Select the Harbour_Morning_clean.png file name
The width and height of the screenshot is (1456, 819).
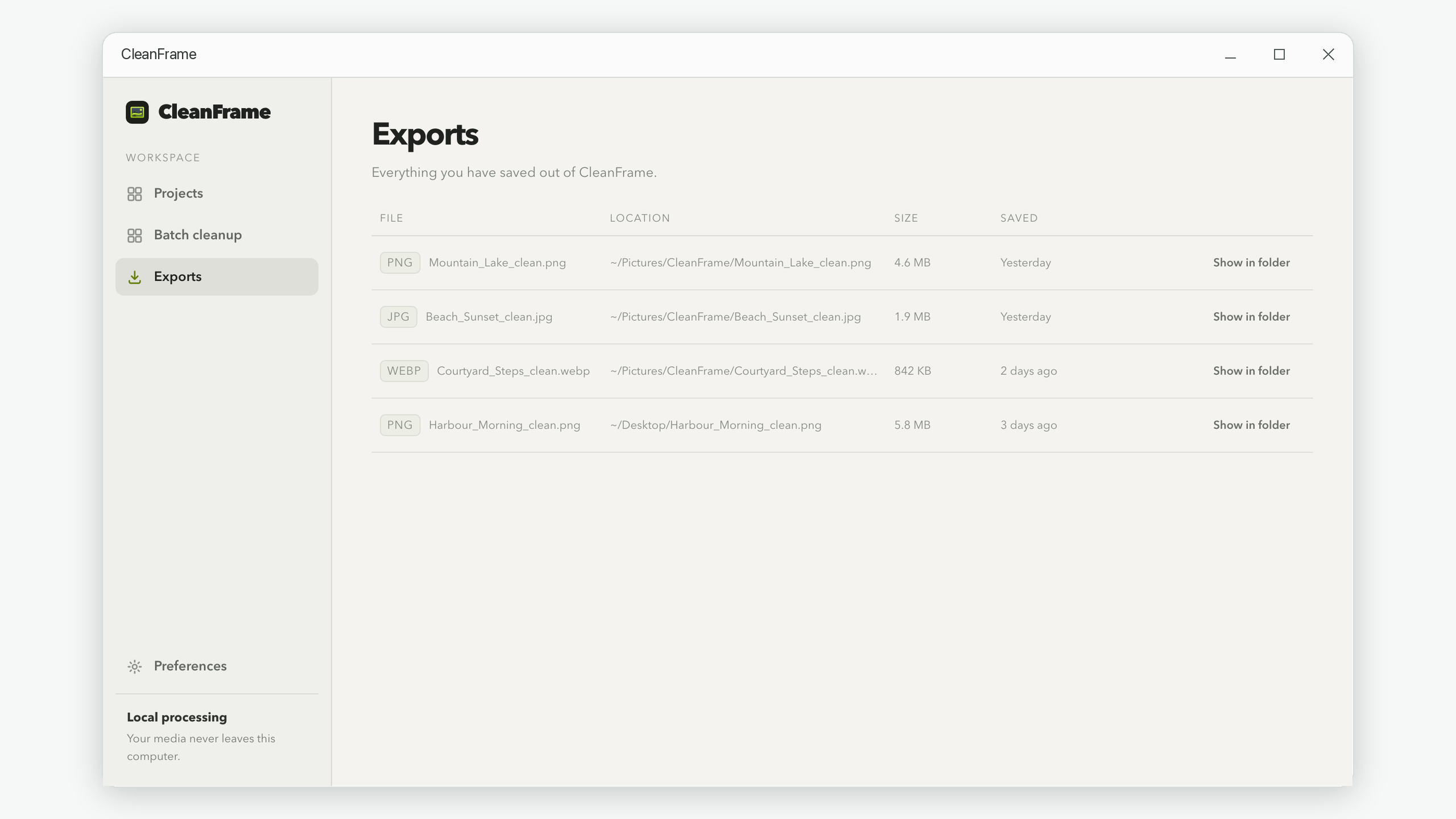504,425
